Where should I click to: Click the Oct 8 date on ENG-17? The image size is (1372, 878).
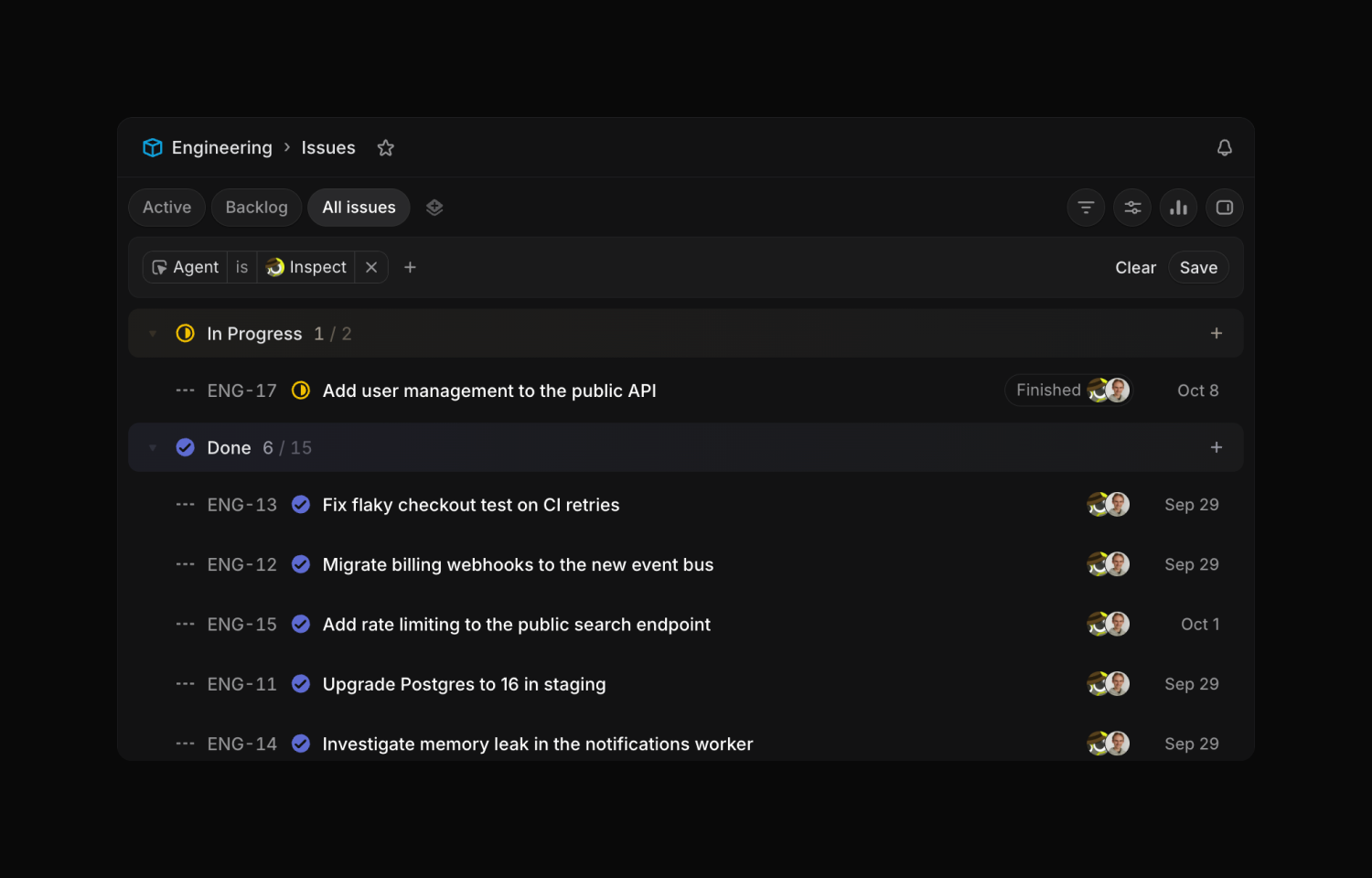pyautogui.click(x=1197, y=391)
